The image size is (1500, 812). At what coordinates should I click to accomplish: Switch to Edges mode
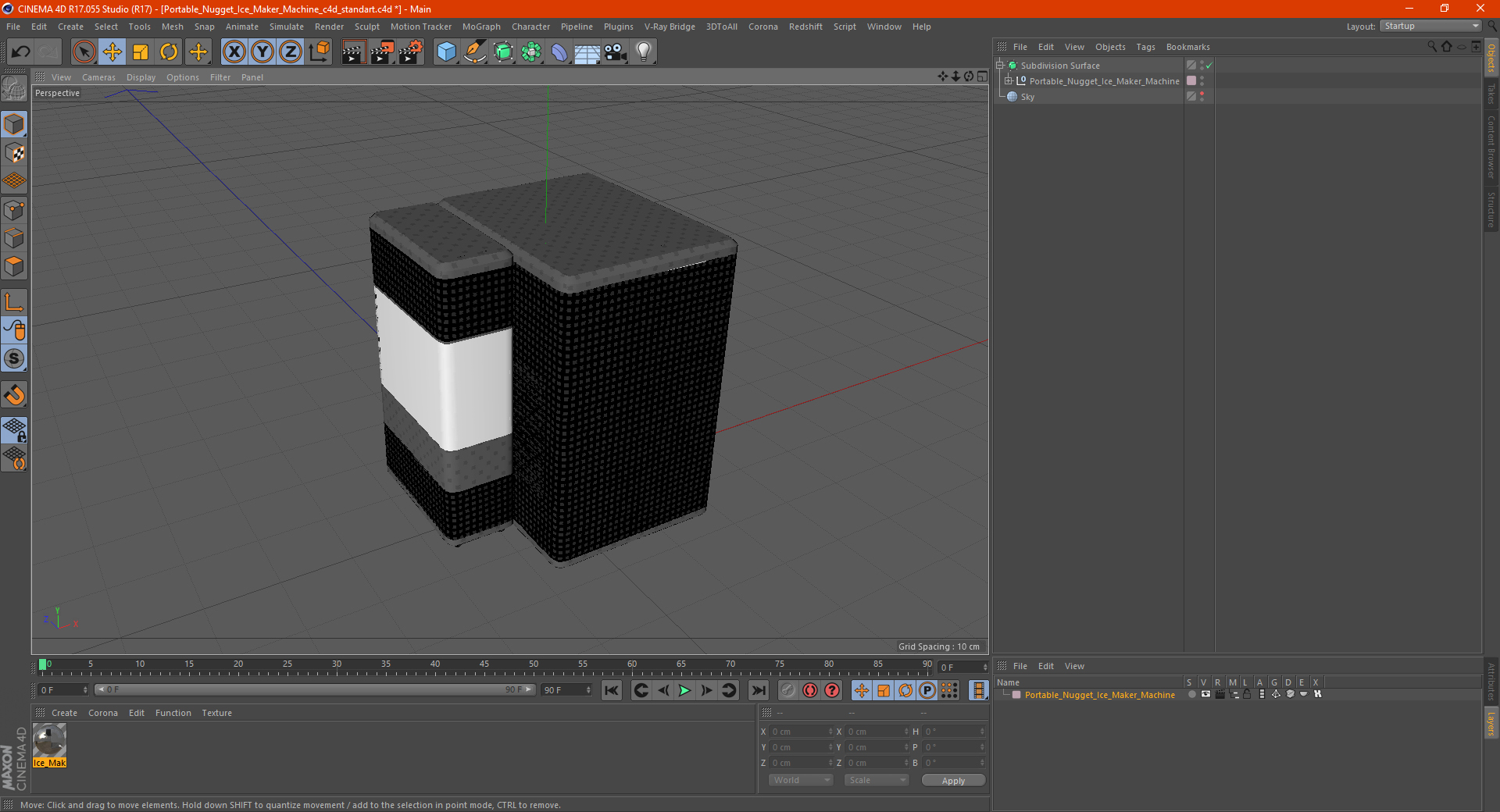pyautogui.click(x=14, y=238)
